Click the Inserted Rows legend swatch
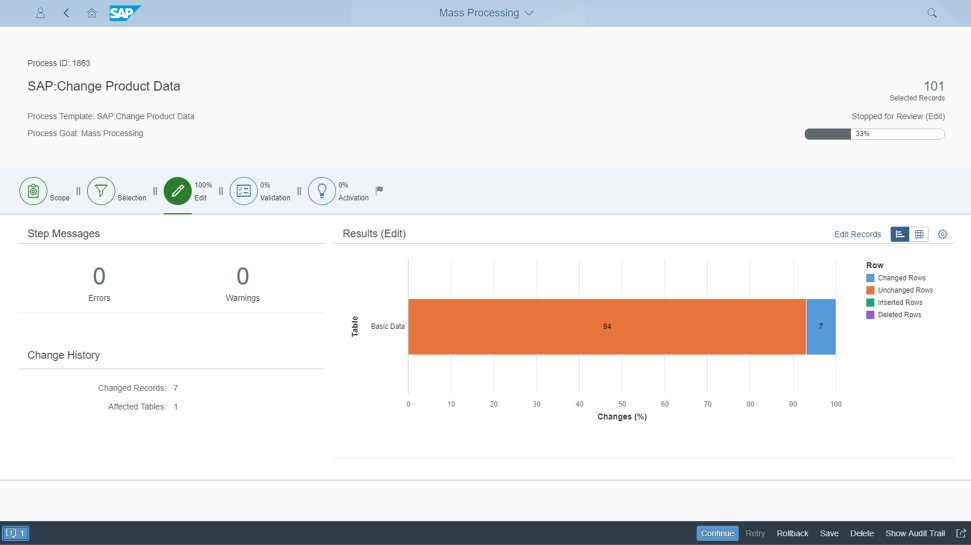 (x=870, y=303)
